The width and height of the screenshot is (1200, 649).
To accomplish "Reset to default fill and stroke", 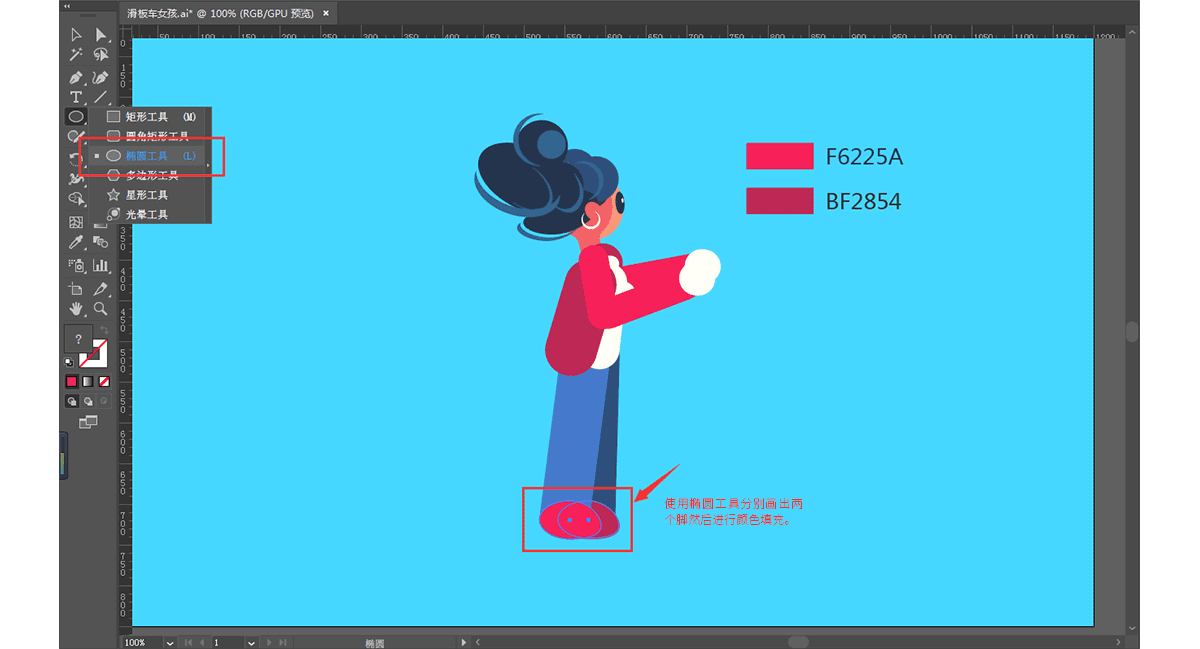I will pos(69,362).
